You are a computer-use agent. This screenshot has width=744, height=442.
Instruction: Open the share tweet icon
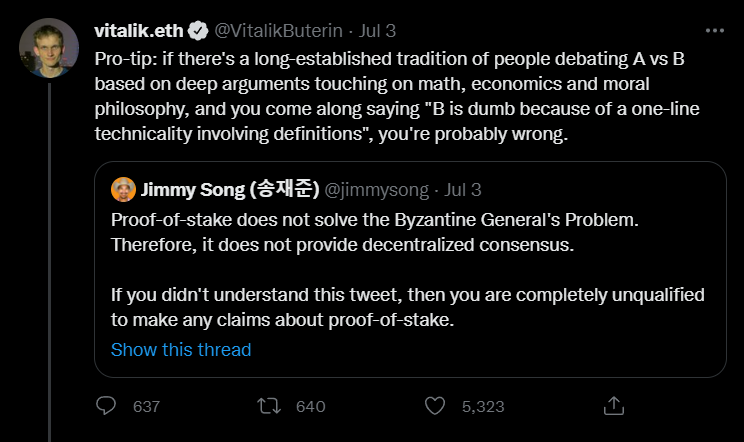[614, 406]
